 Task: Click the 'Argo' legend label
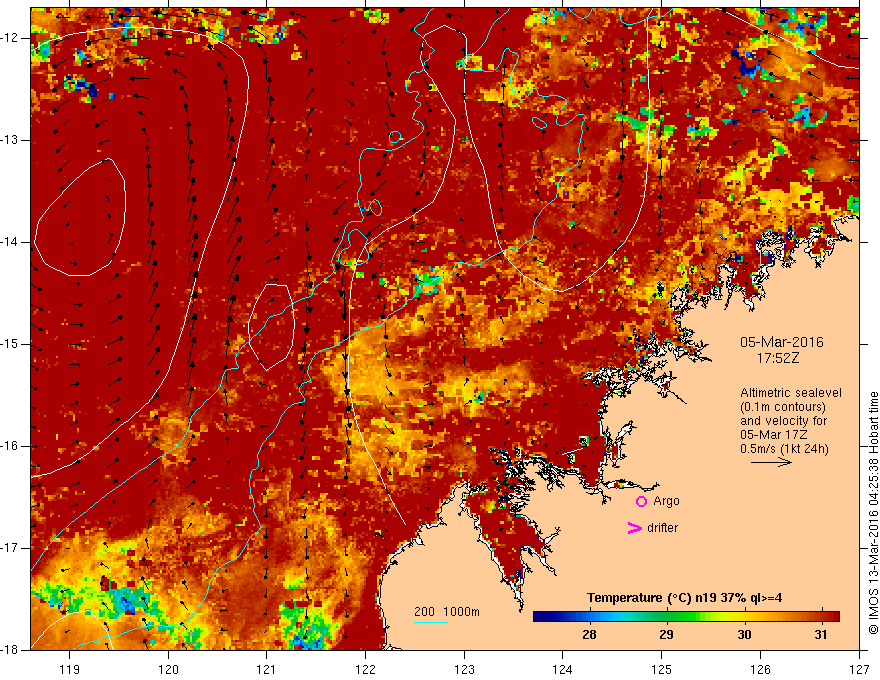666,501
